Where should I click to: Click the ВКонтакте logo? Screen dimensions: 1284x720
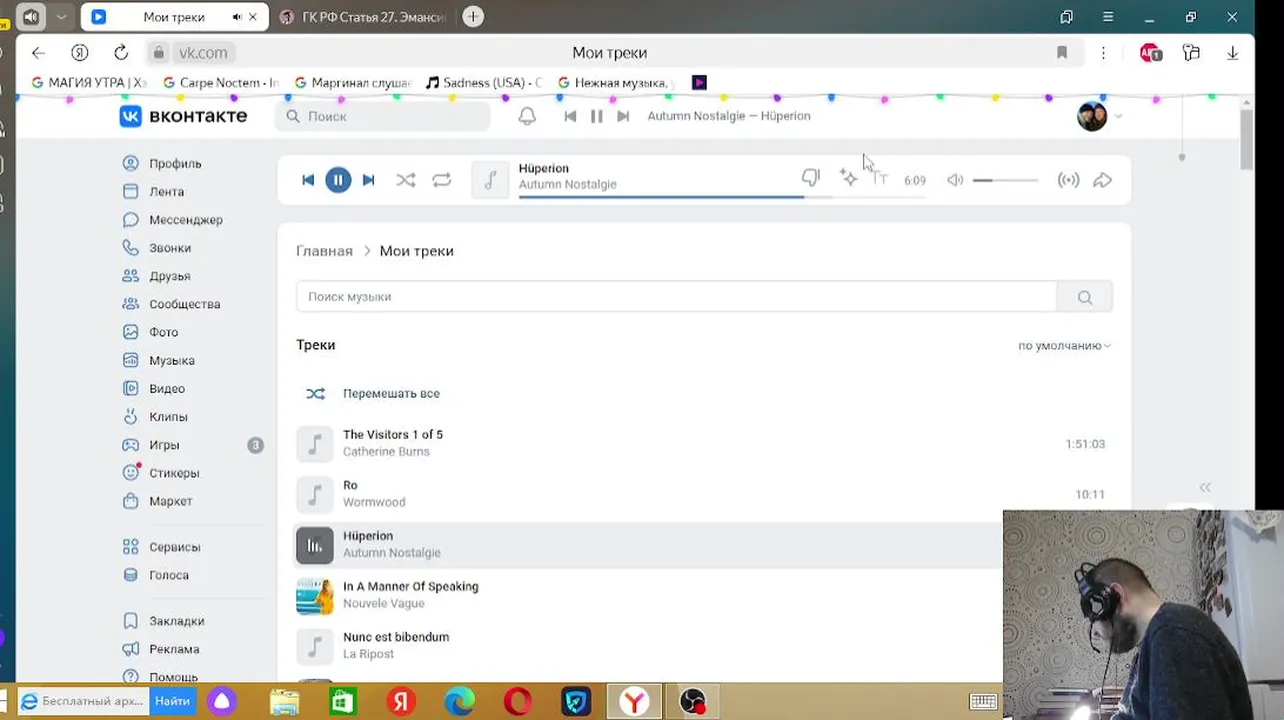(x=183, y=116)
